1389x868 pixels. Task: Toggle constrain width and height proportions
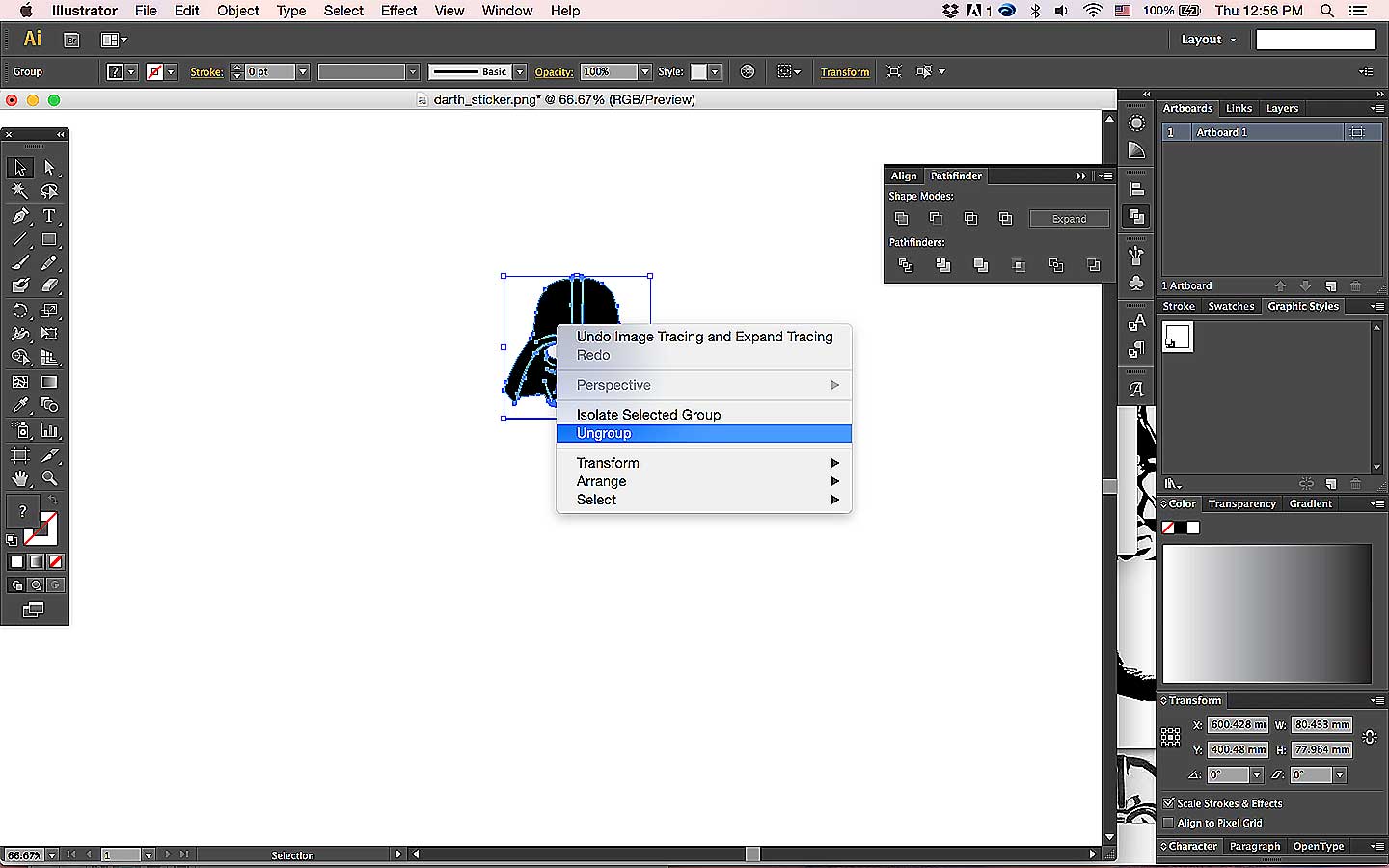tap(1370, 737)
